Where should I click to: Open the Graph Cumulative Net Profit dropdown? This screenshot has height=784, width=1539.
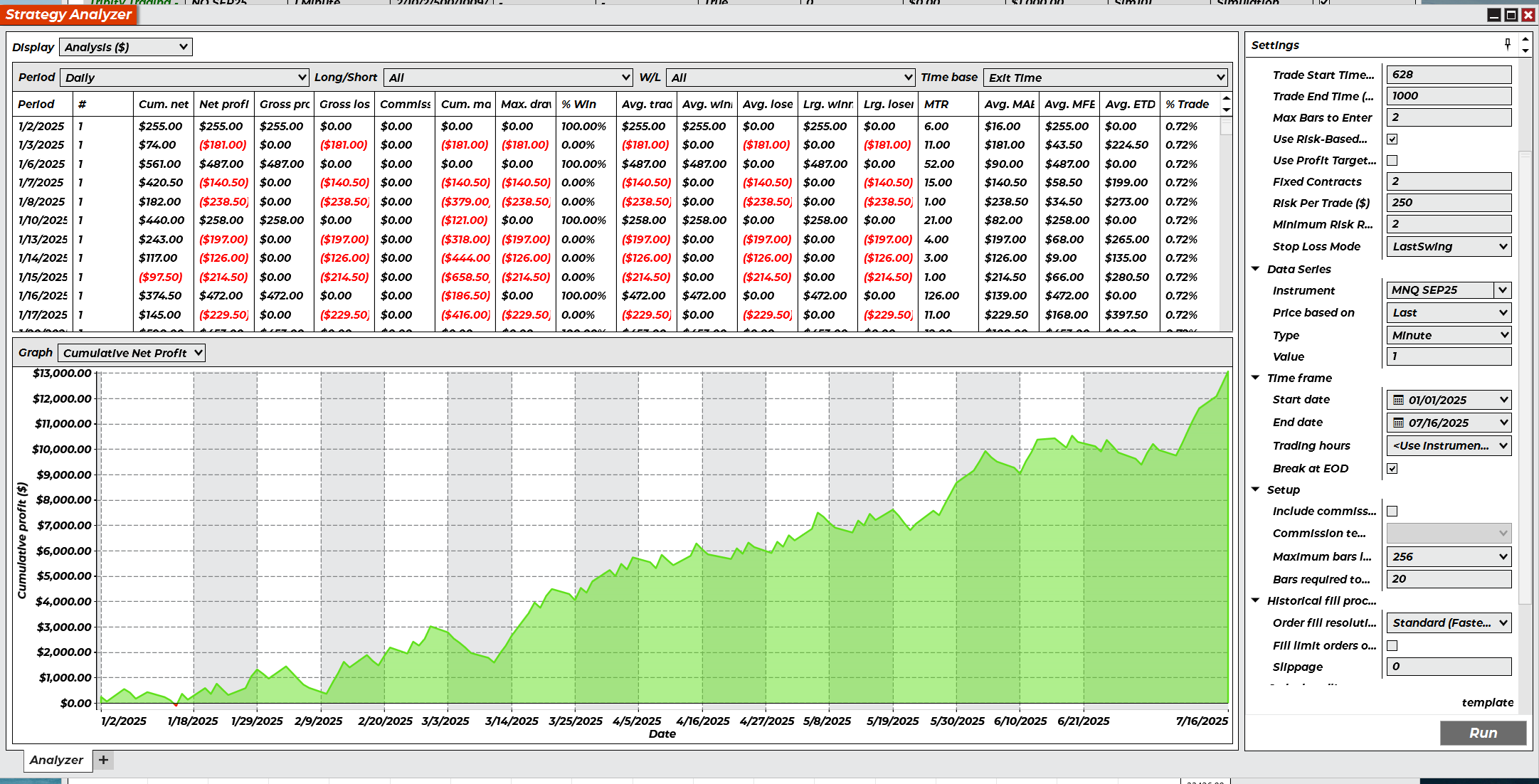coord(132,353)
